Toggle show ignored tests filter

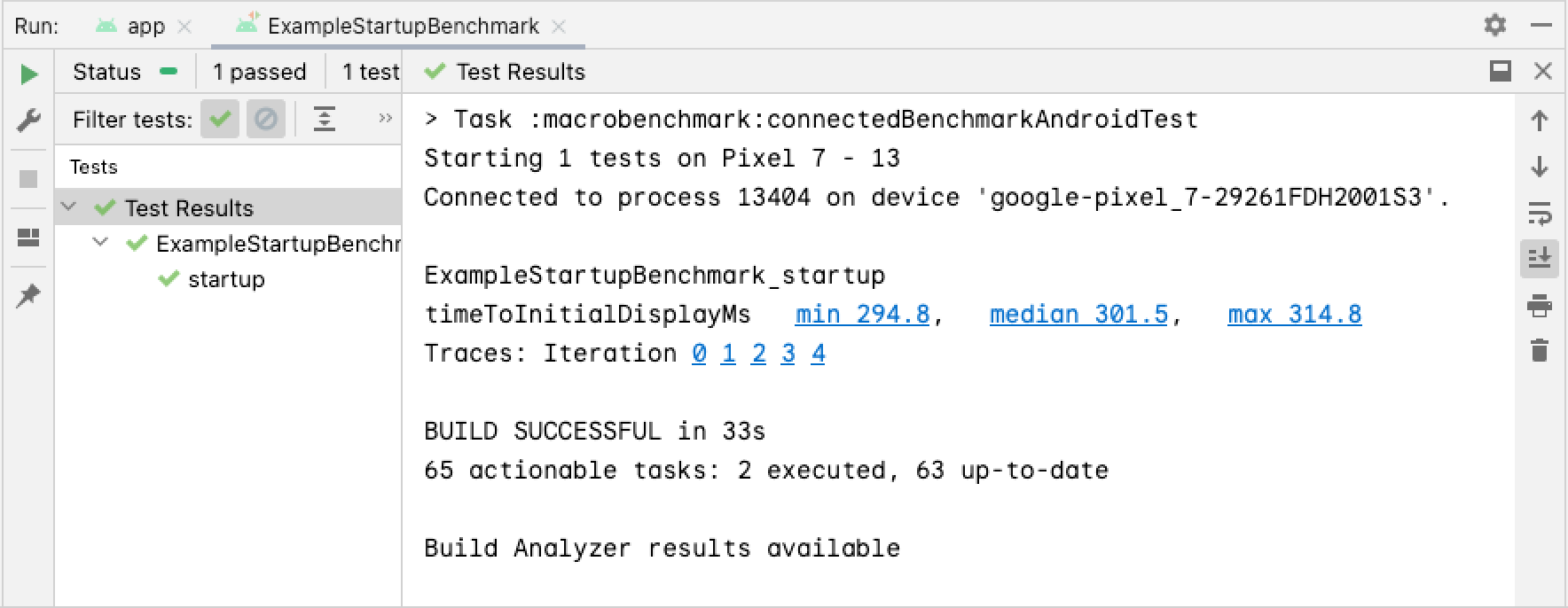click(265, 119)
